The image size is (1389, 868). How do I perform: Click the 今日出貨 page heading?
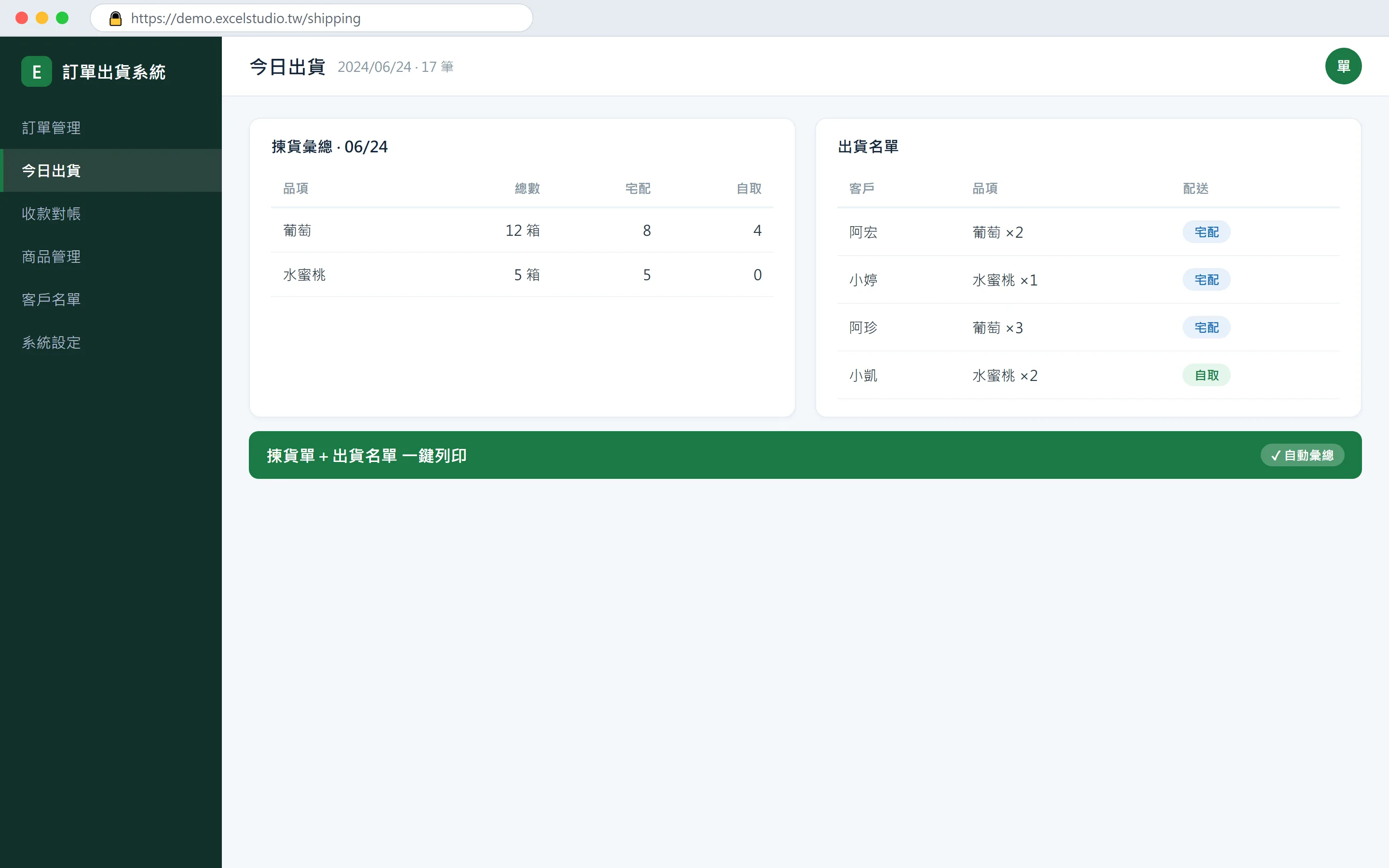click(287, 67)
